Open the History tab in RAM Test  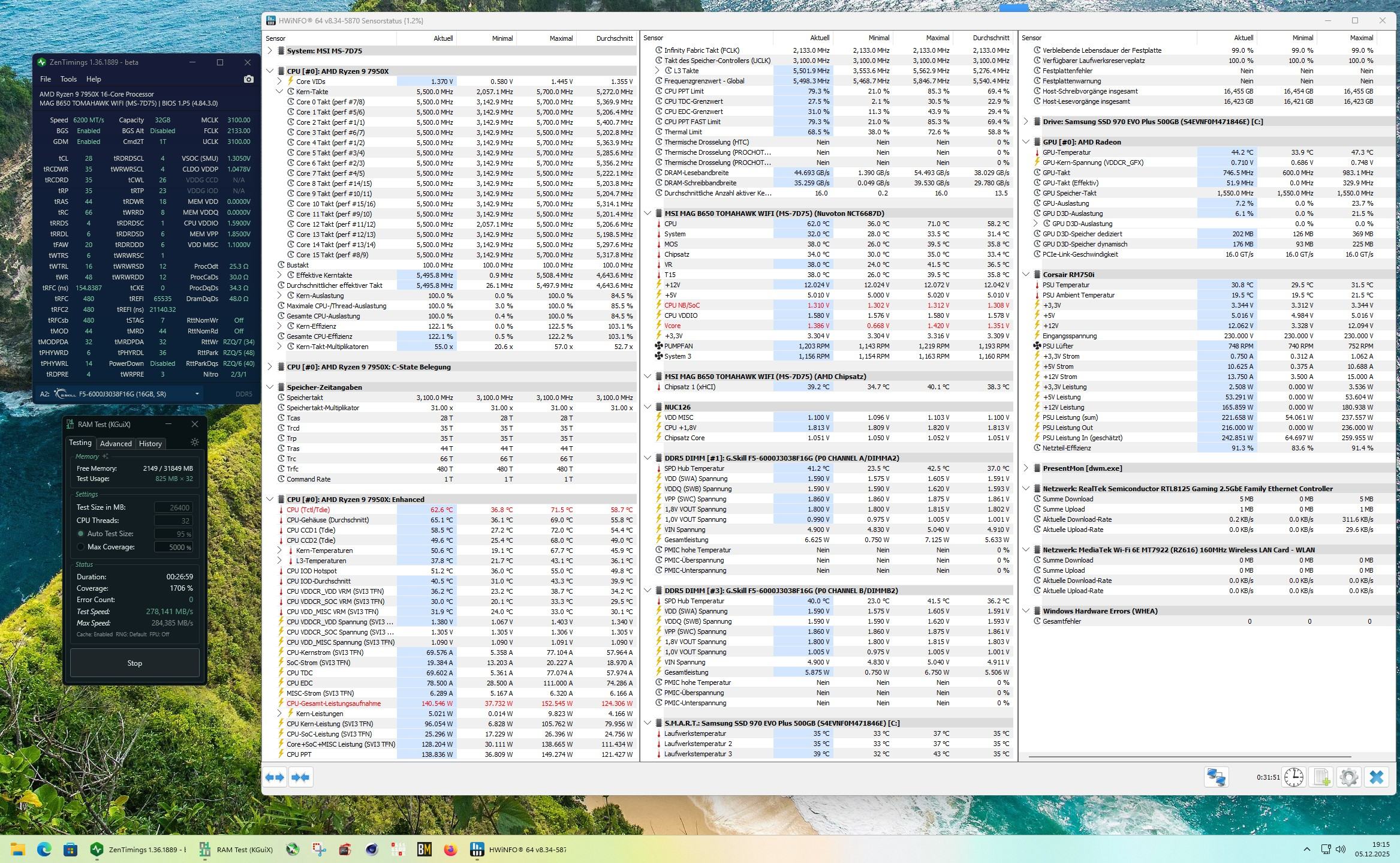click(150, 444)
